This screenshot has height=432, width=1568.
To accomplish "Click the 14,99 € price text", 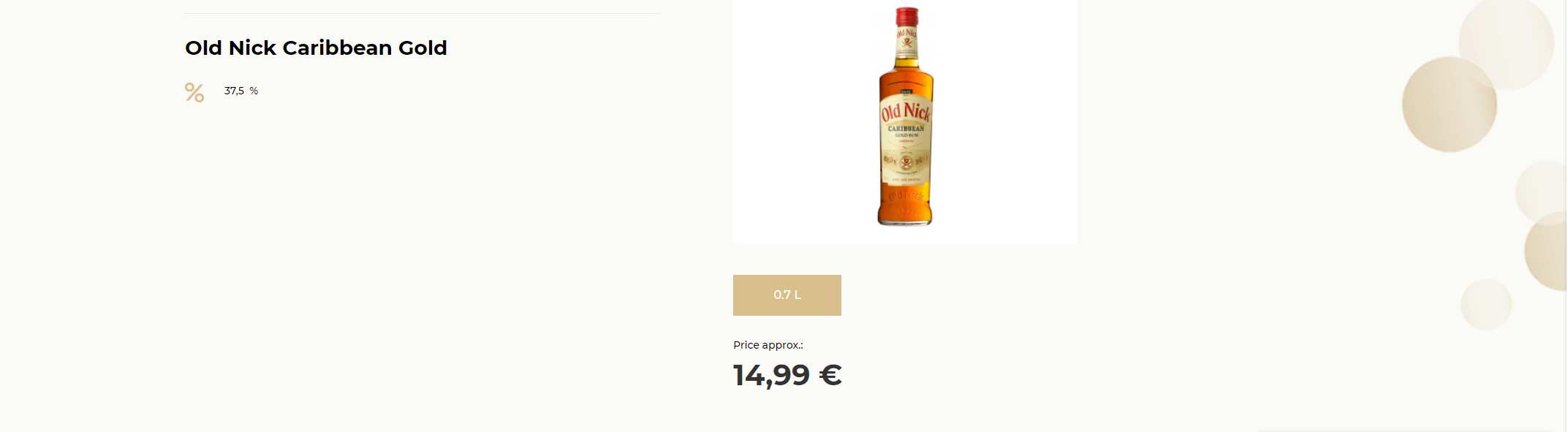I will pyautogui.click(x=787, y=375).
